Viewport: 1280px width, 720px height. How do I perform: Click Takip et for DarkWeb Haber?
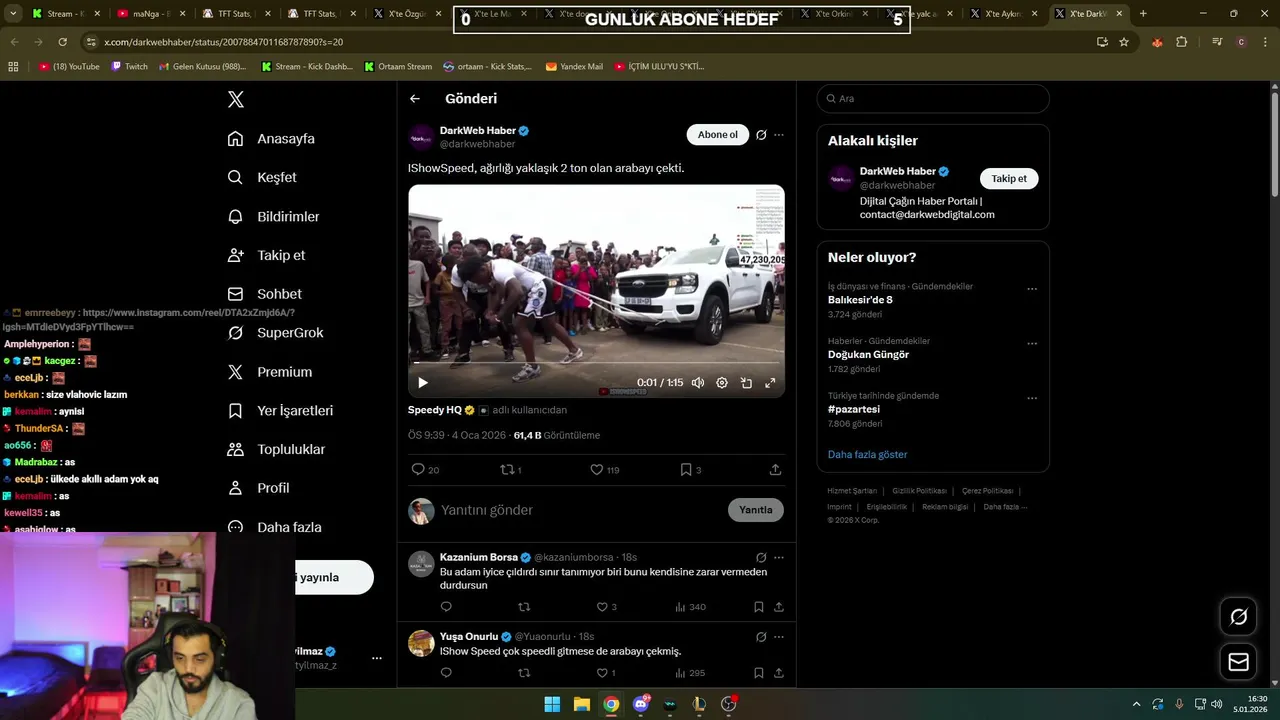pyautogui.click(x=1009, y=178)
